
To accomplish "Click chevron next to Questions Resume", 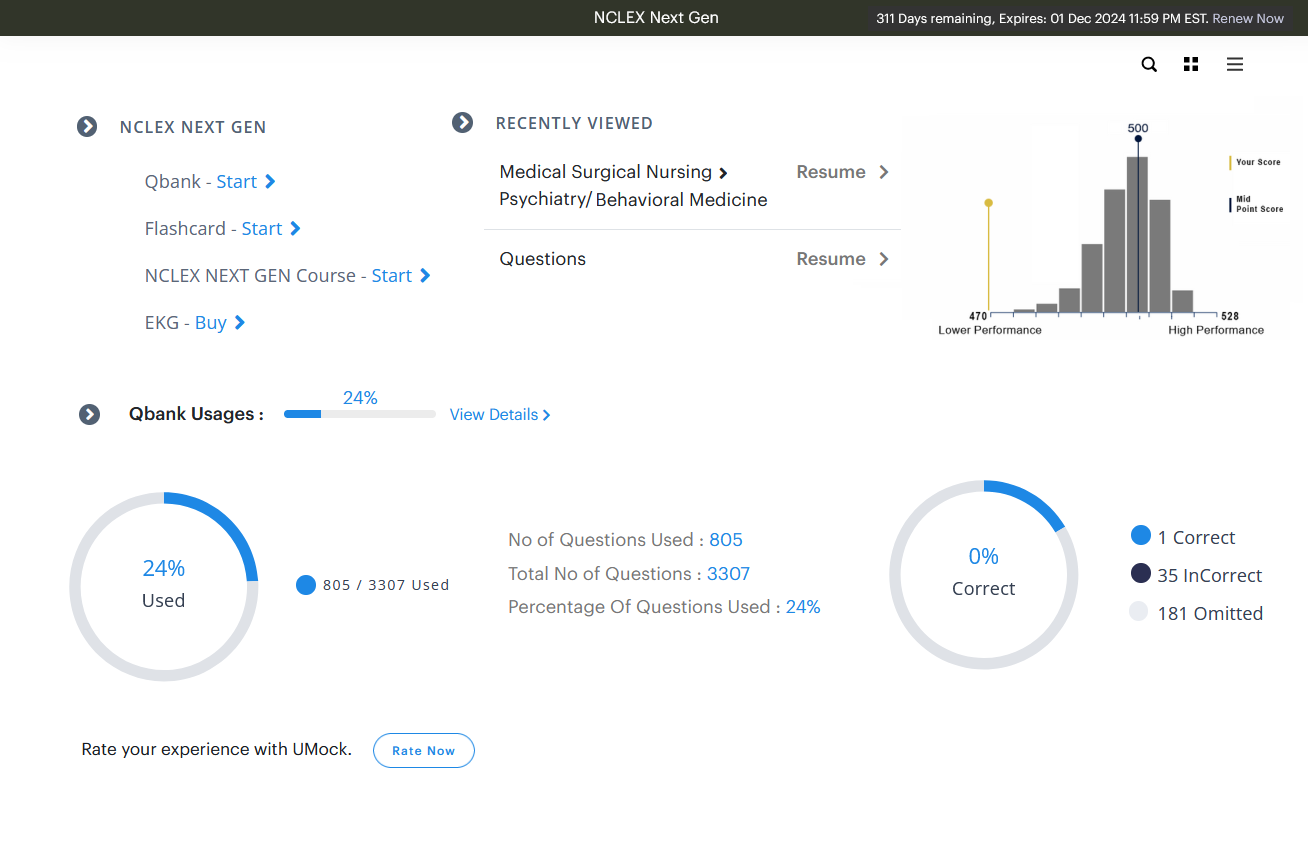I will pyautogui.click(x=883, y=259).
